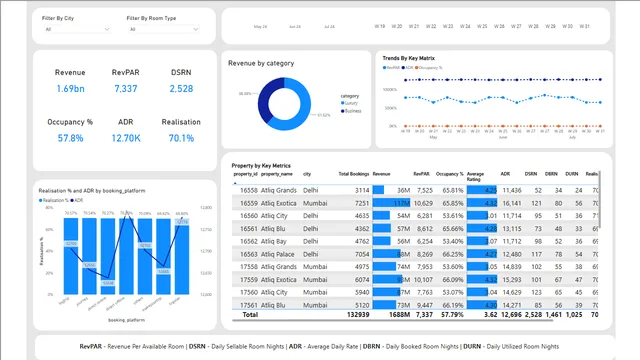Click the Revenue 1.69bn card value
The height and width of the screenshot is (360, 640).
click(x=70, y=89)
